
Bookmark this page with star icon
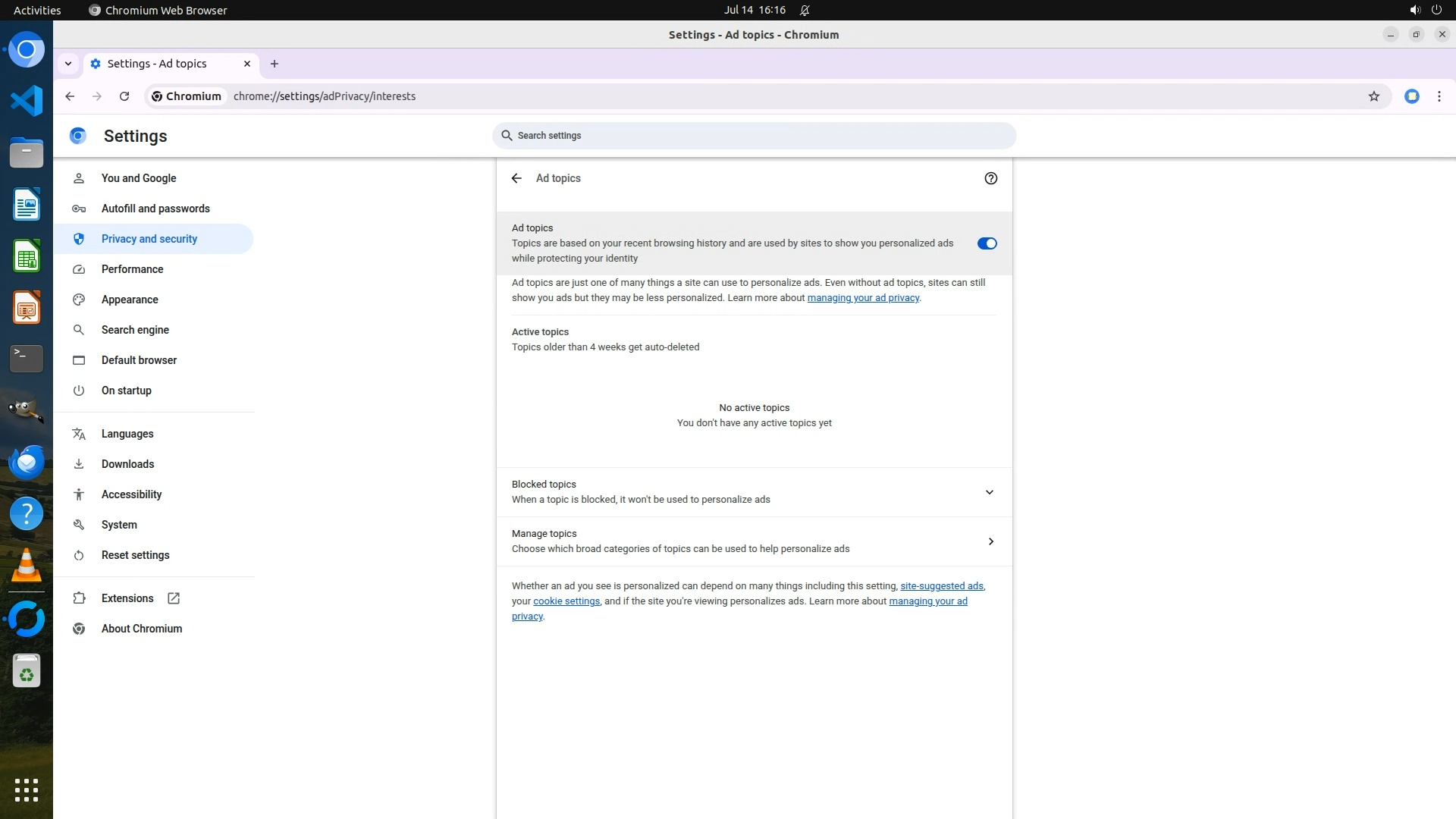1373,96
